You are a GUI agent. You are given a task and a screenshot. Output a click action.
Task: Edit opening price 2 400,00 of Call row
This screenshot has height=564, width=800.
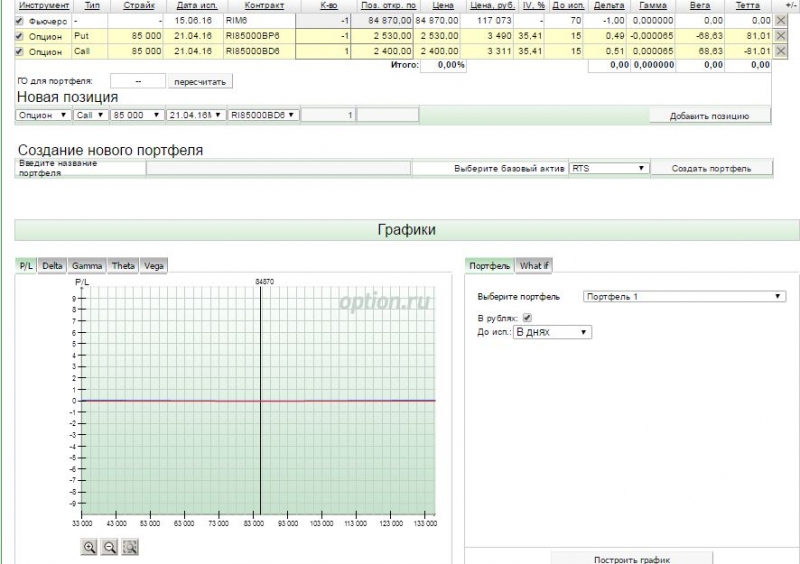[x=382, y=51]
